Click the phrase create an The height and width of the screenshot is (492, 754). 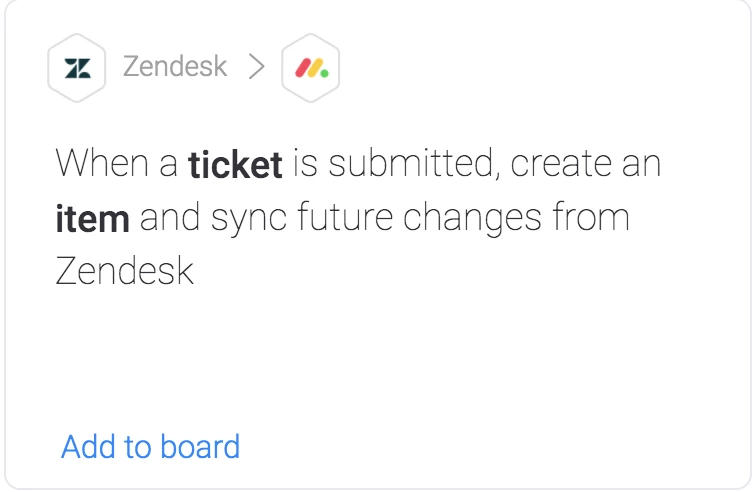click(x=586, y=164)
